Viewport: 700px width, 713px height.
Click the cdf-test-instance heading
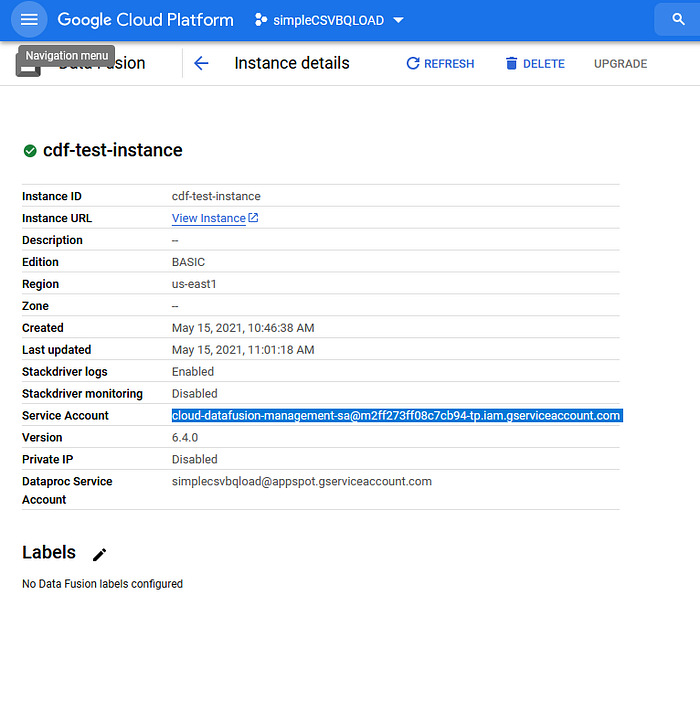[112, 150]
